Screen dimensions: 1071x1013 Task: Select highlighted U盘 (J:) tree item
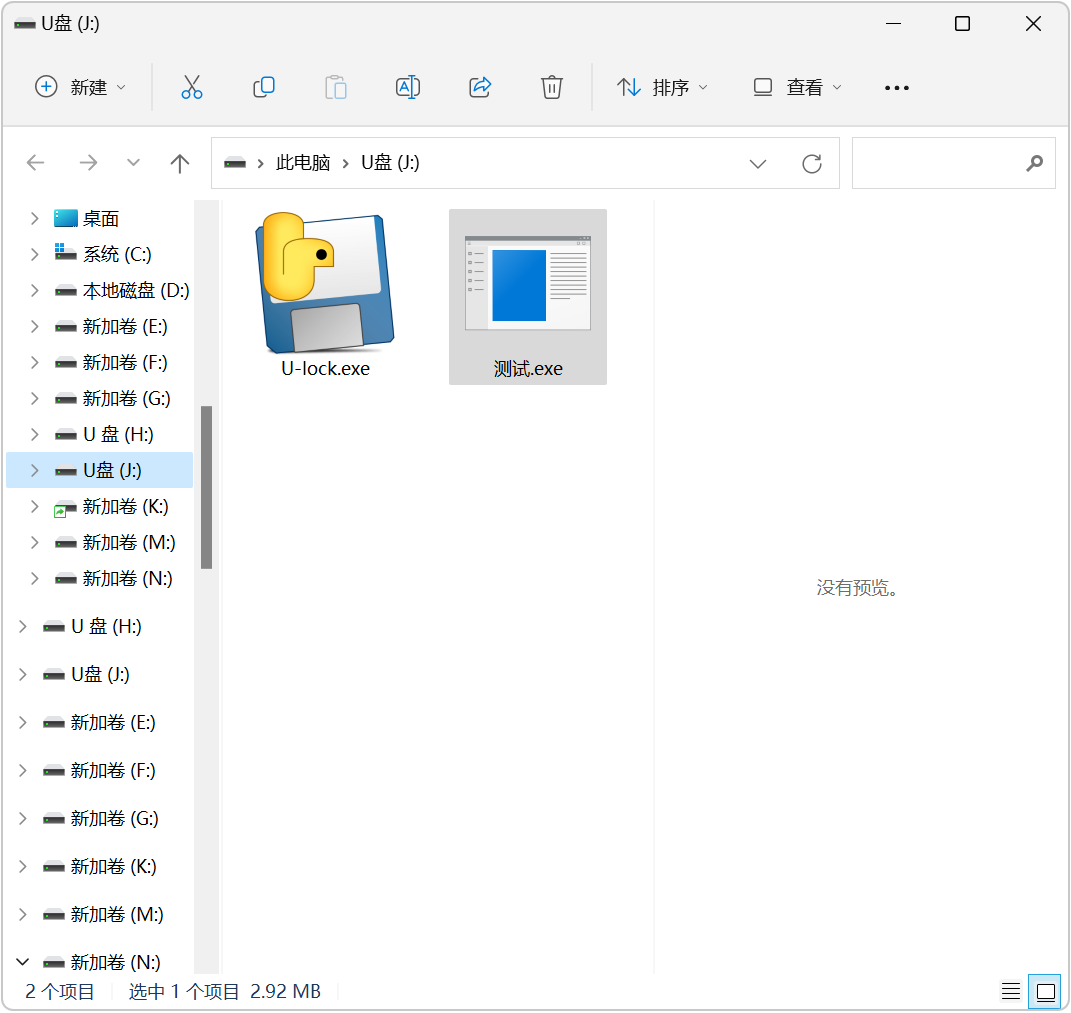pyautogui.click(x=100, y=470)
